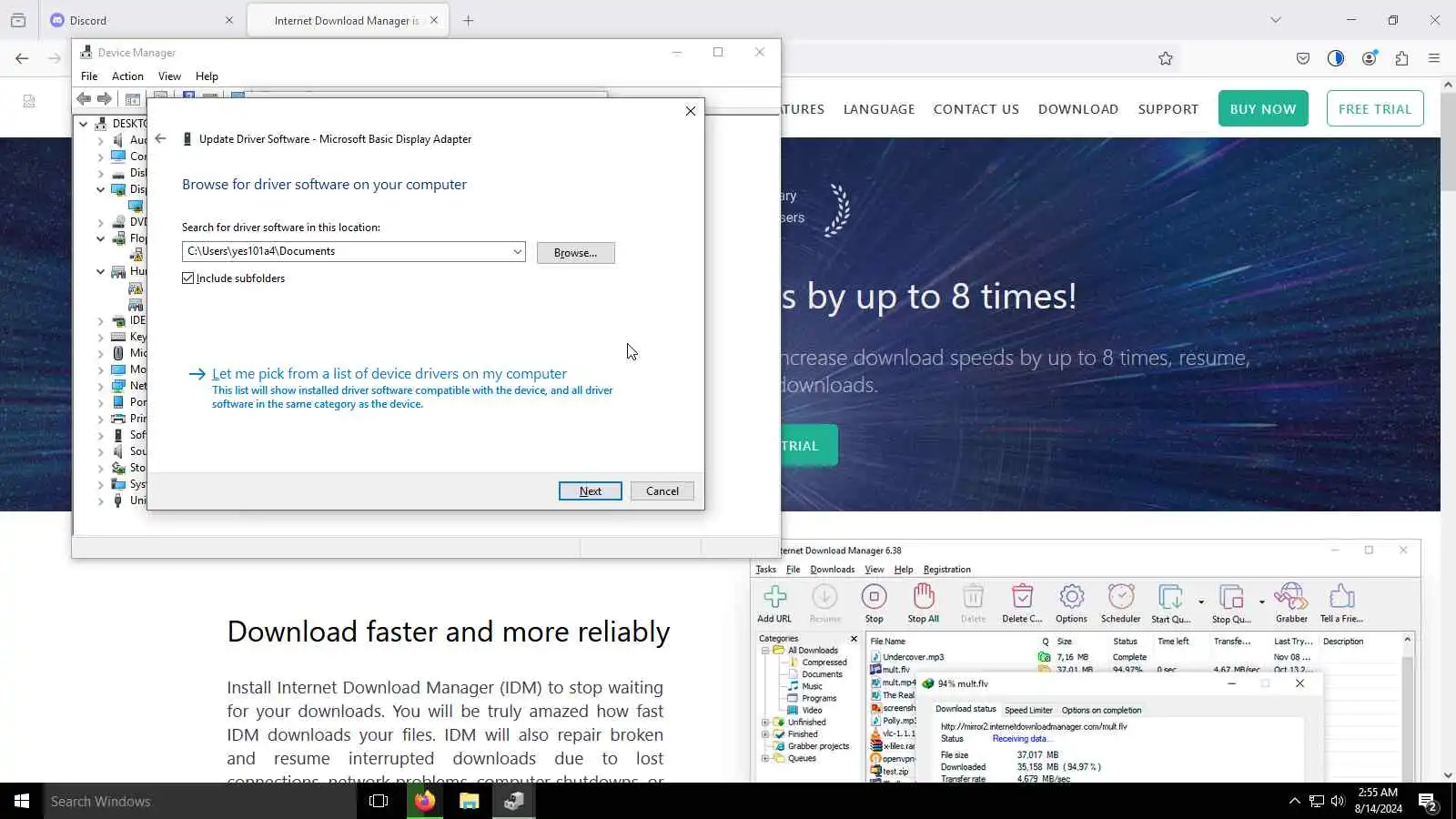The image size is (1456, 819).
Task: Open Task View on the taskbar
Action: [x=379, y=801]
